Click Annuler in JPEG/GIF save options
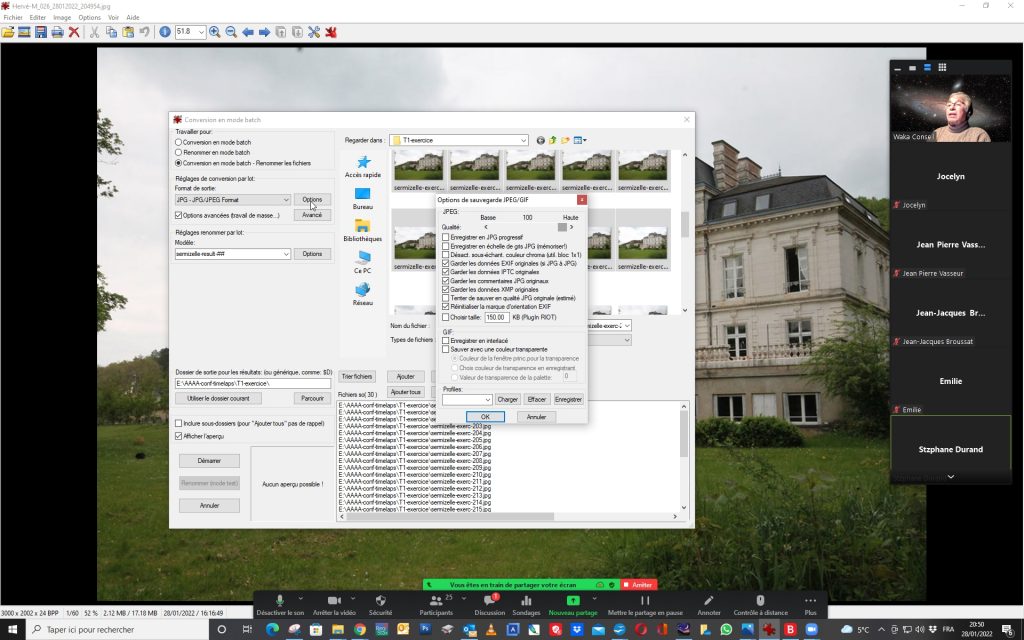1024x640 pixels. coord(536,417)
